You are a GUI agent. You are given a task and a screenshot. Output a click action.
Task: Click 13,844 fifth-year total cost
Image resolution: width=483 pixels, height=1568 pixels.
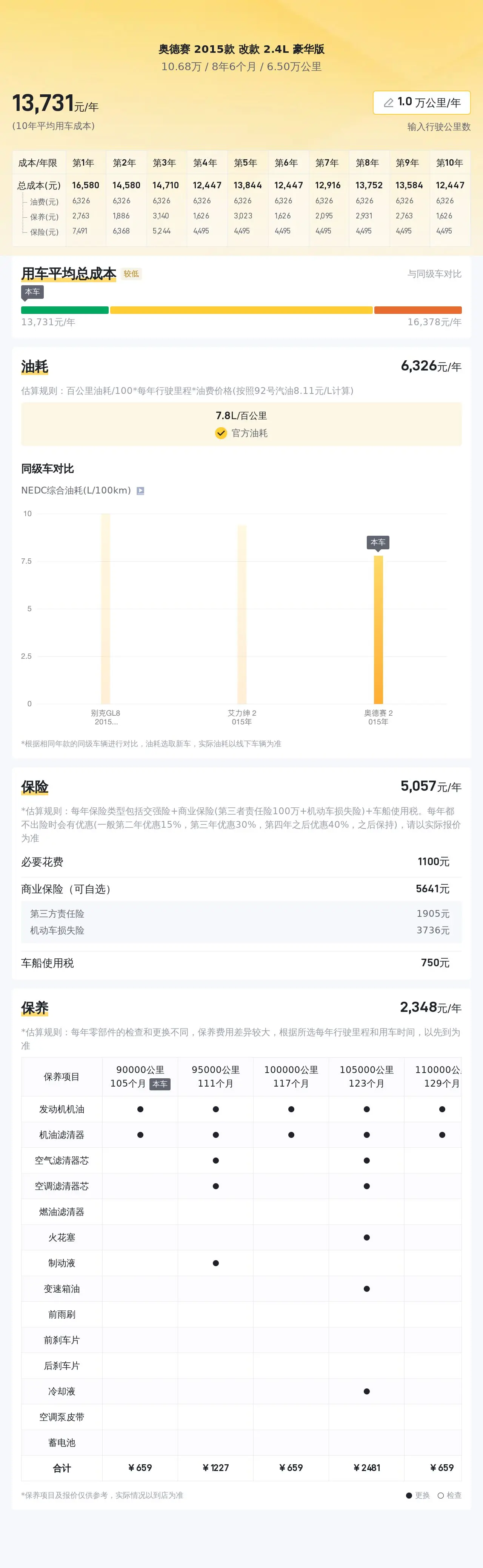click(247, 185)
